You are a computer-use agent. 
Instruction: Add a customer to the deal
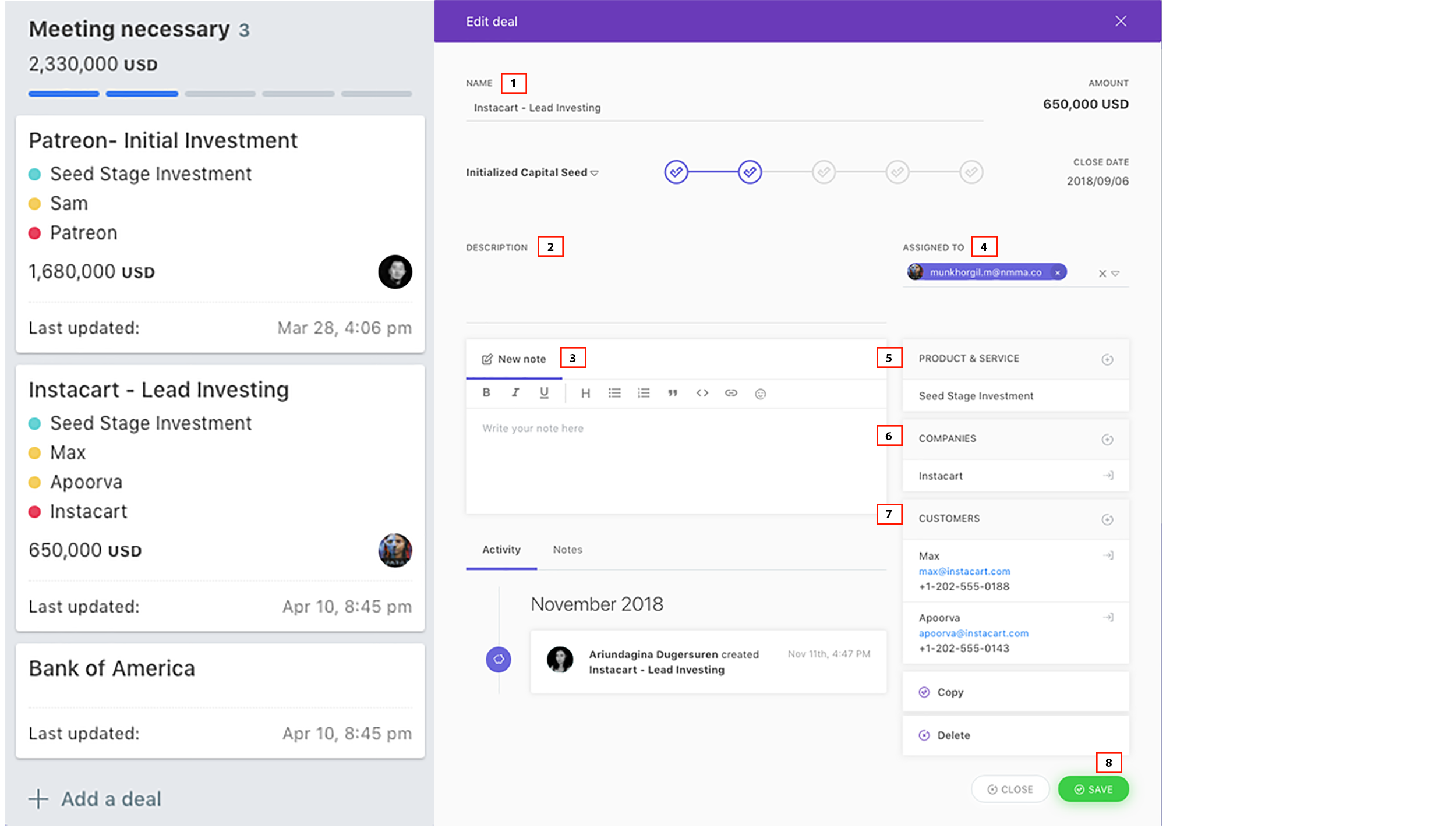click(1107, 519)
